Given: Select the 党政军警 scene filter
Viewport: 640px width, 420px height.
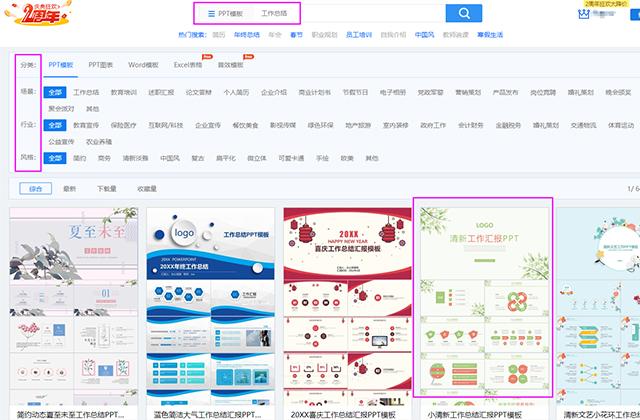Looking at the screenshot, I should [x=431, y=92].
